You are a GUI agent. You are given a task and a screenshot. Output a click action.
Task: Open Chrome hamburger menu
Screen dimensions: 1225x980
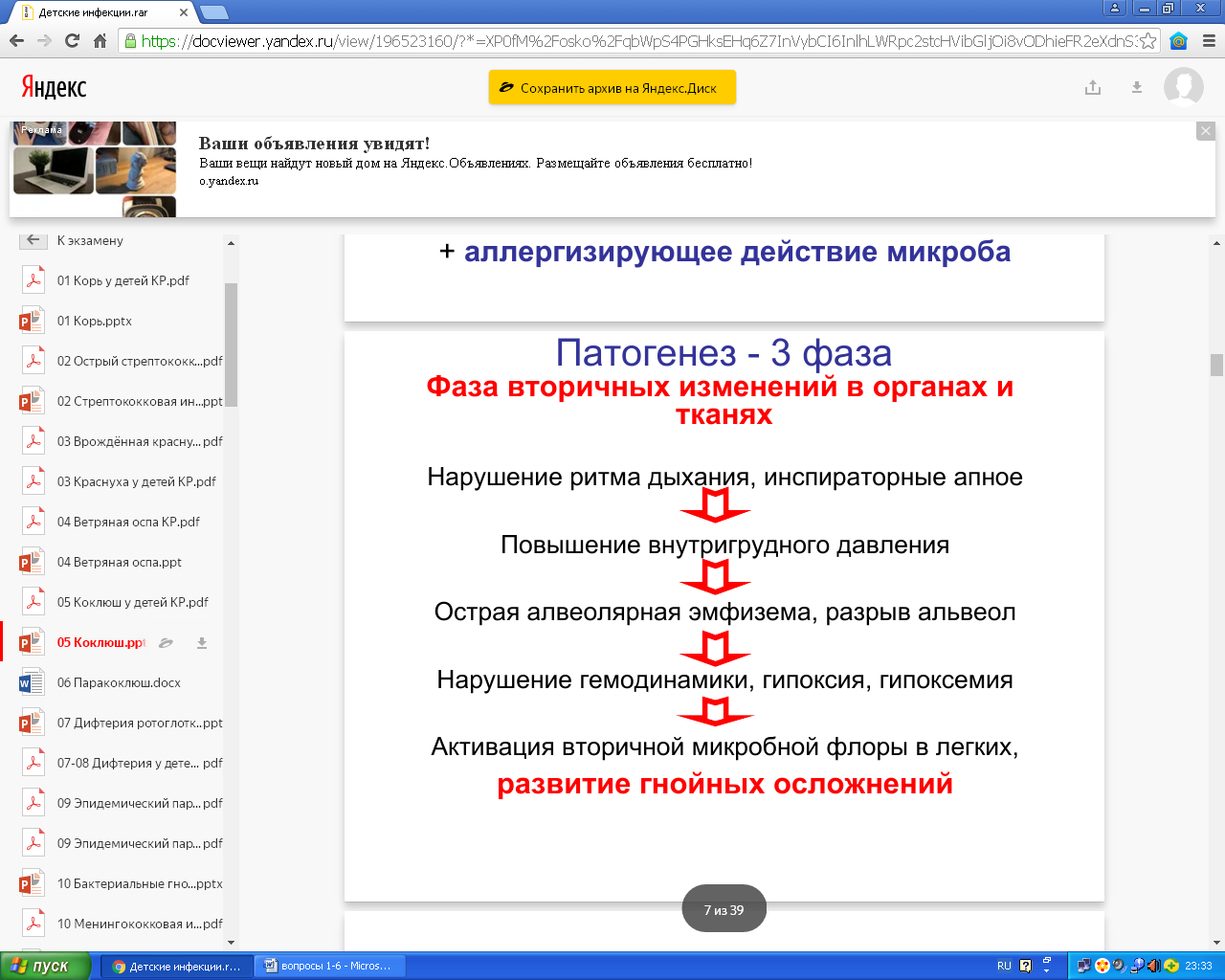coord(1208,41)
